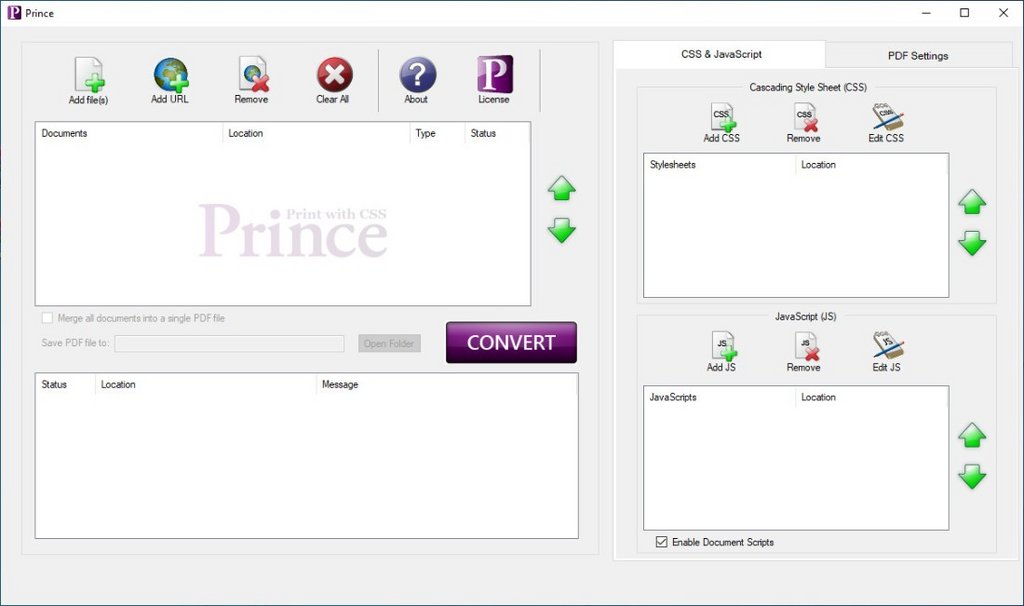This screenshot has width=1024, height=606.
Task: Click Remove icon in JavaScript section
Action: pos(806,346)
